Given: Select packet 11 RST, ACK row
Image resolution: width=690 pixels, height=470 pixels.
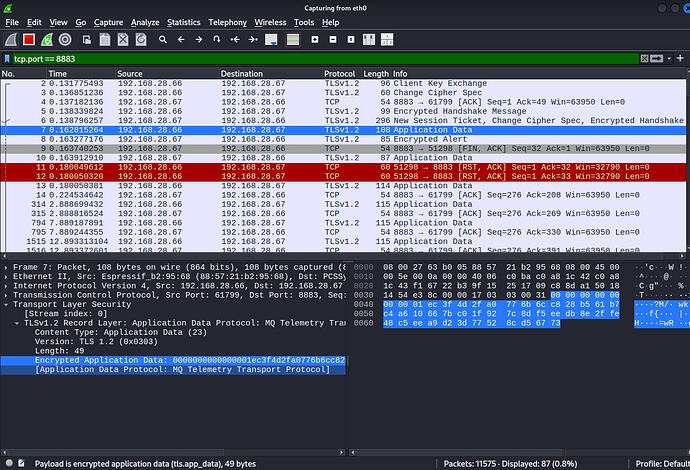Looking at the screenshot, I should 343,167.
